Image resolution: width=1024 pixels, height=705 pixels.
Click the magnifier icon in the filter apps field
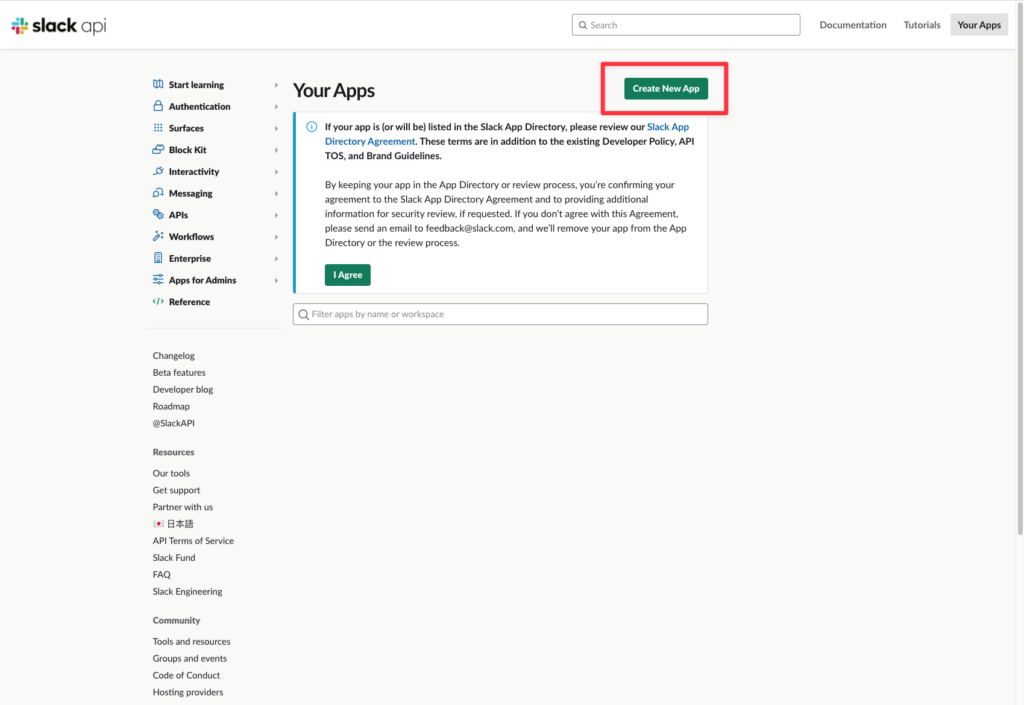point(304,315)
